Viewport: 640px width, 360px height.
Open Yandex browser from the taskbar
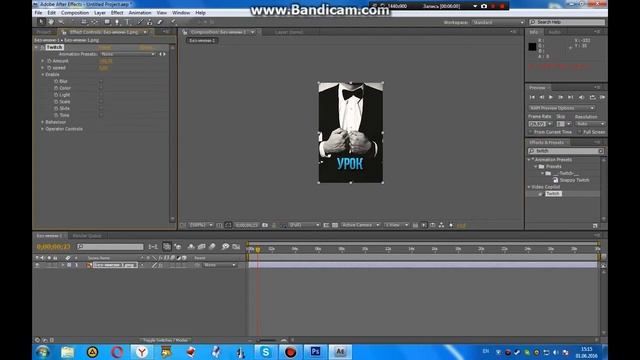click(x=142, y=352)
